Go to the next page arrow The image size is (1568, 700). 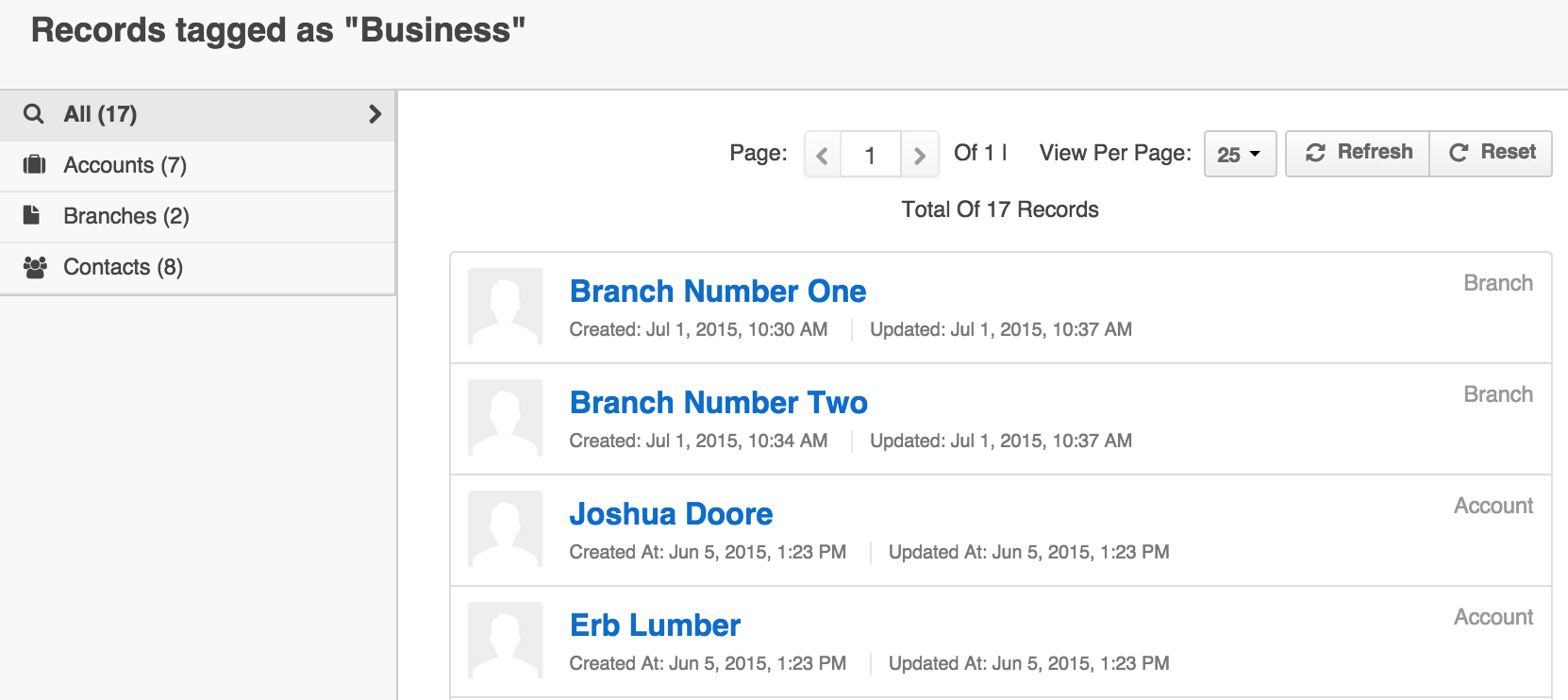[920, 155]
